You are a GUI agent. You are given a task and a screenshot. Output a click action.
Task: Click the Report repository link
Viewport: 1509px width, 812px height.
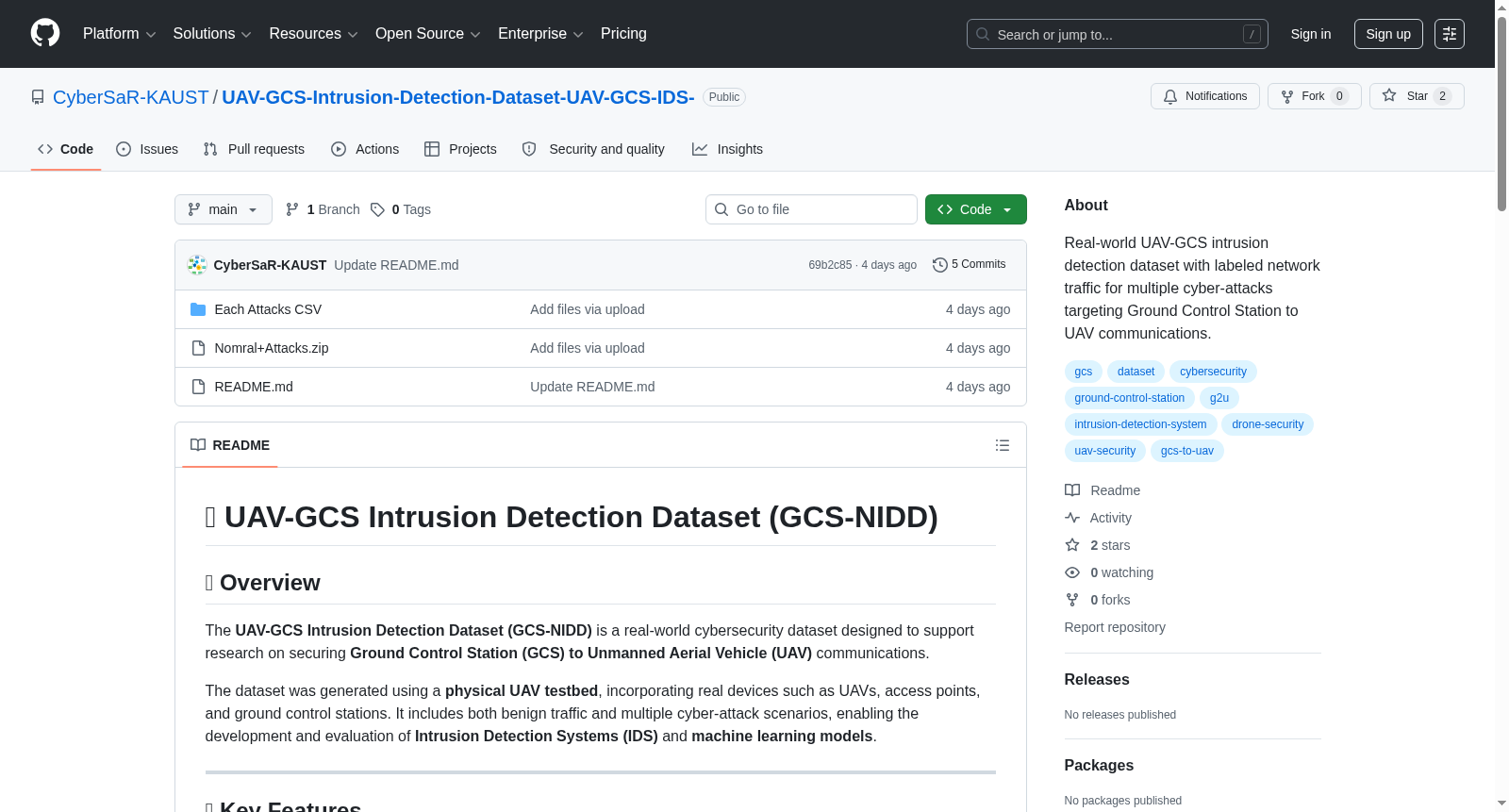(1115, 627)
